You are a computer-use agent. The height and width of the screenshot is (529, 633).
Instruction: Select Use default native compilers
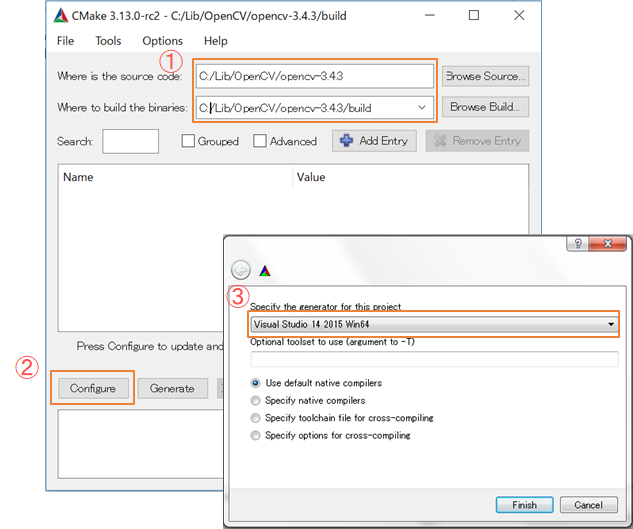click(x=255, y=383)
